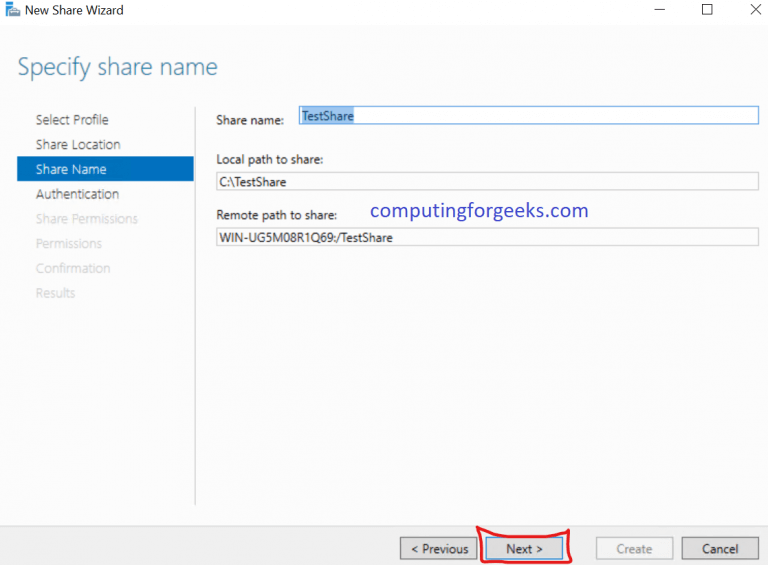
Task: Open the Share Location step
Action: pyautogui.click(x=78, y=145)
